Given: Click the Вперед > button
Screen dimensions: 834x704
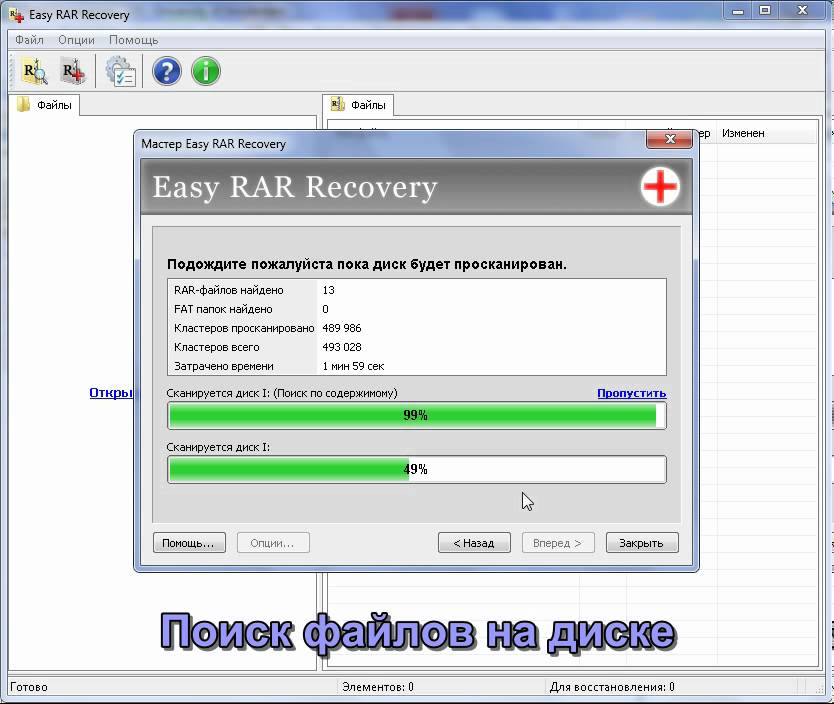Looking at the screenshot, I should tap(557, 543).
